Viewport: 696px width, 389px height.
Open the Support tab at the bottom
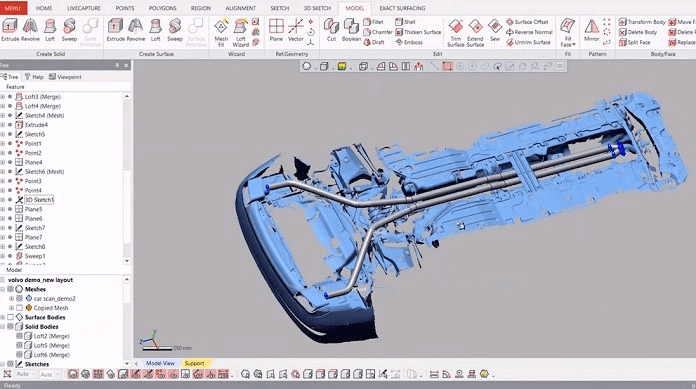point(194,363)
